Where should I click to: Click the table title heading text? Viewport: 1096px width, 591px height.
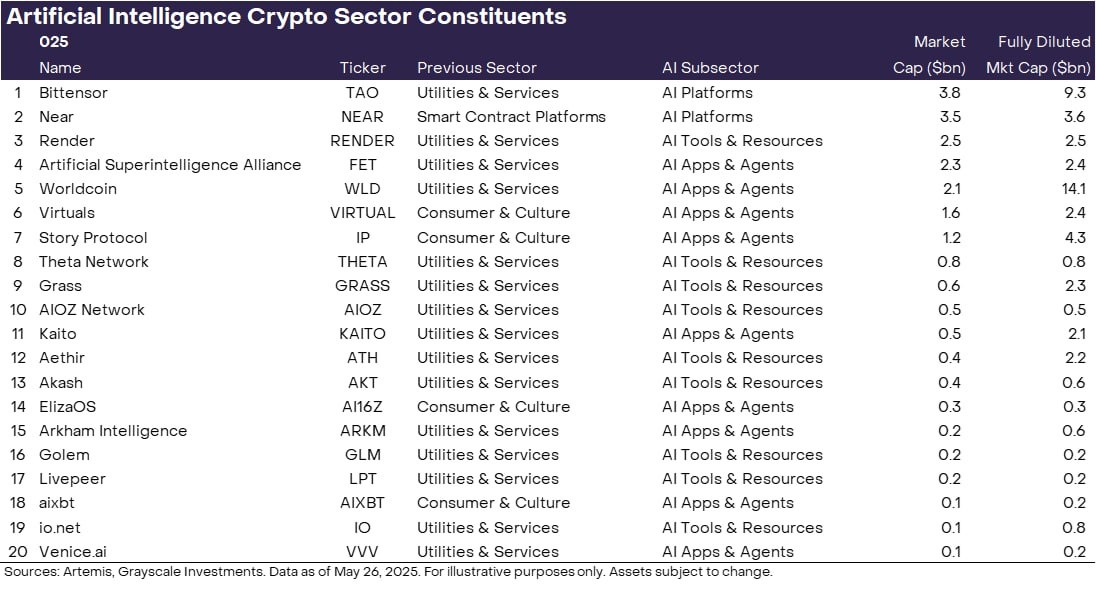pyautogui.click(x=287, y=17)
